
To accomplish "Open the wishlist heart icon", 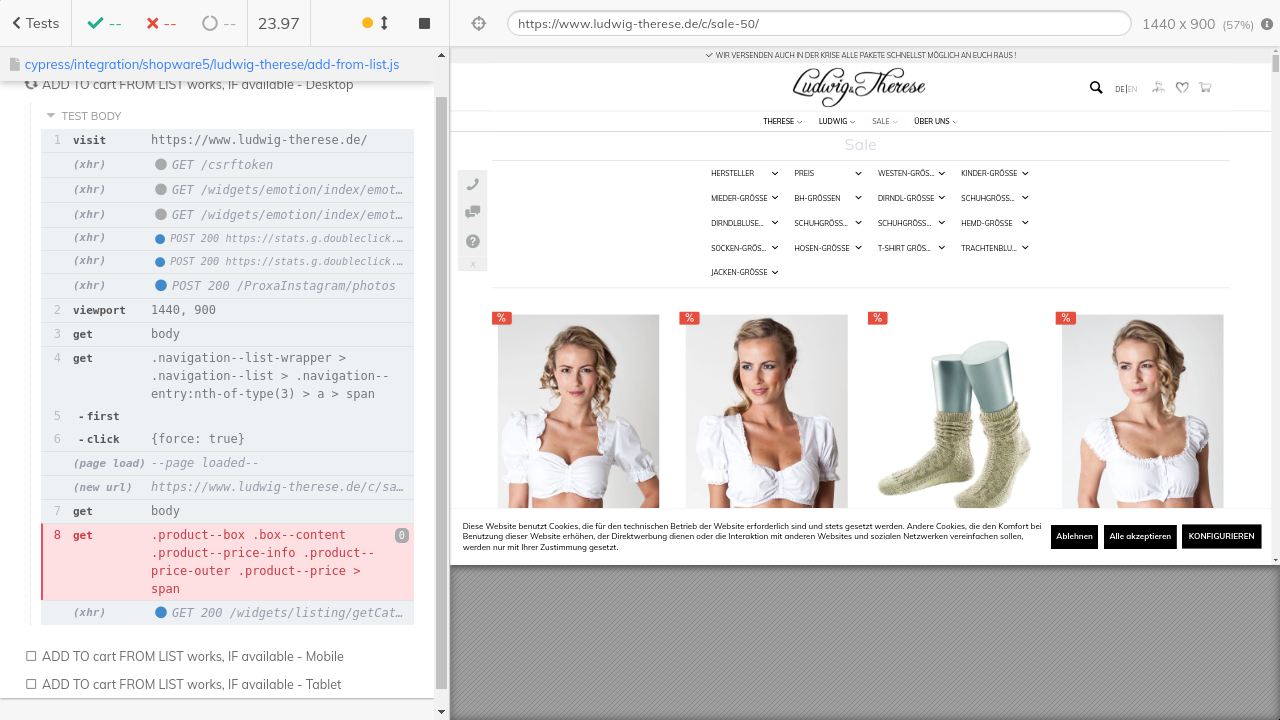I will 1182,88.
